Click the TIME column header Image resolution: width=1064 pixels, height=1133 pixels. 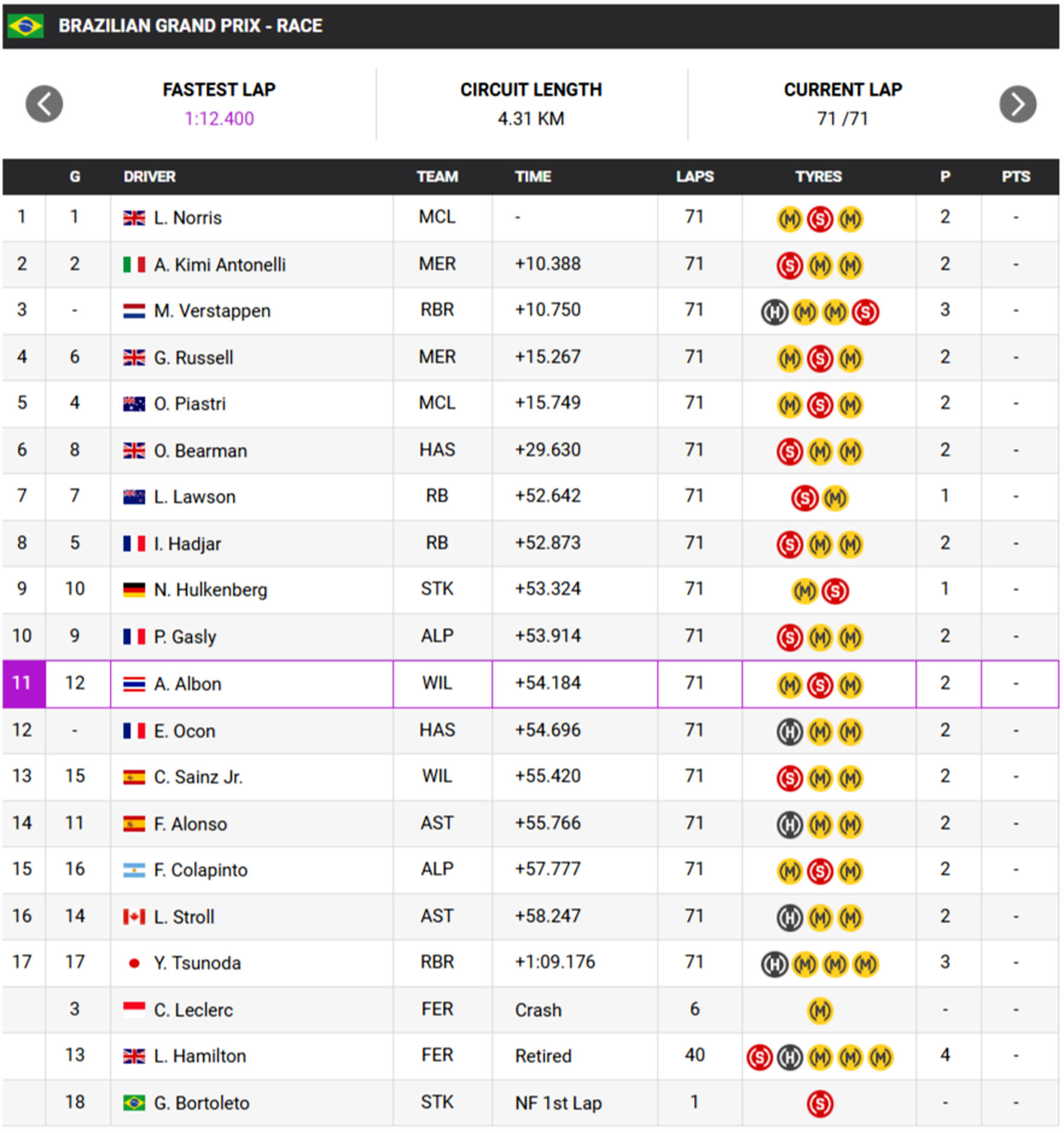pyautogui.click(x=533, y=177)
